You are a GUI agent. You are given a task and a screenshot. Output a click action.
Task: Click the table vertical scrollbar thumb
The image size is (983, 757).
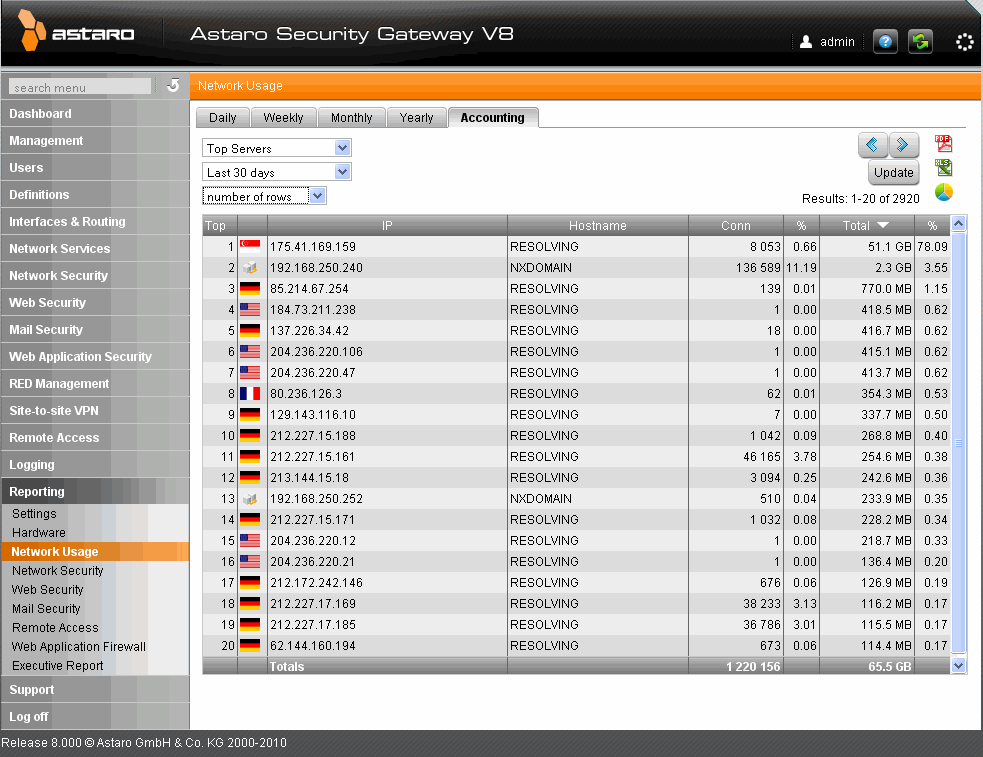958,442
